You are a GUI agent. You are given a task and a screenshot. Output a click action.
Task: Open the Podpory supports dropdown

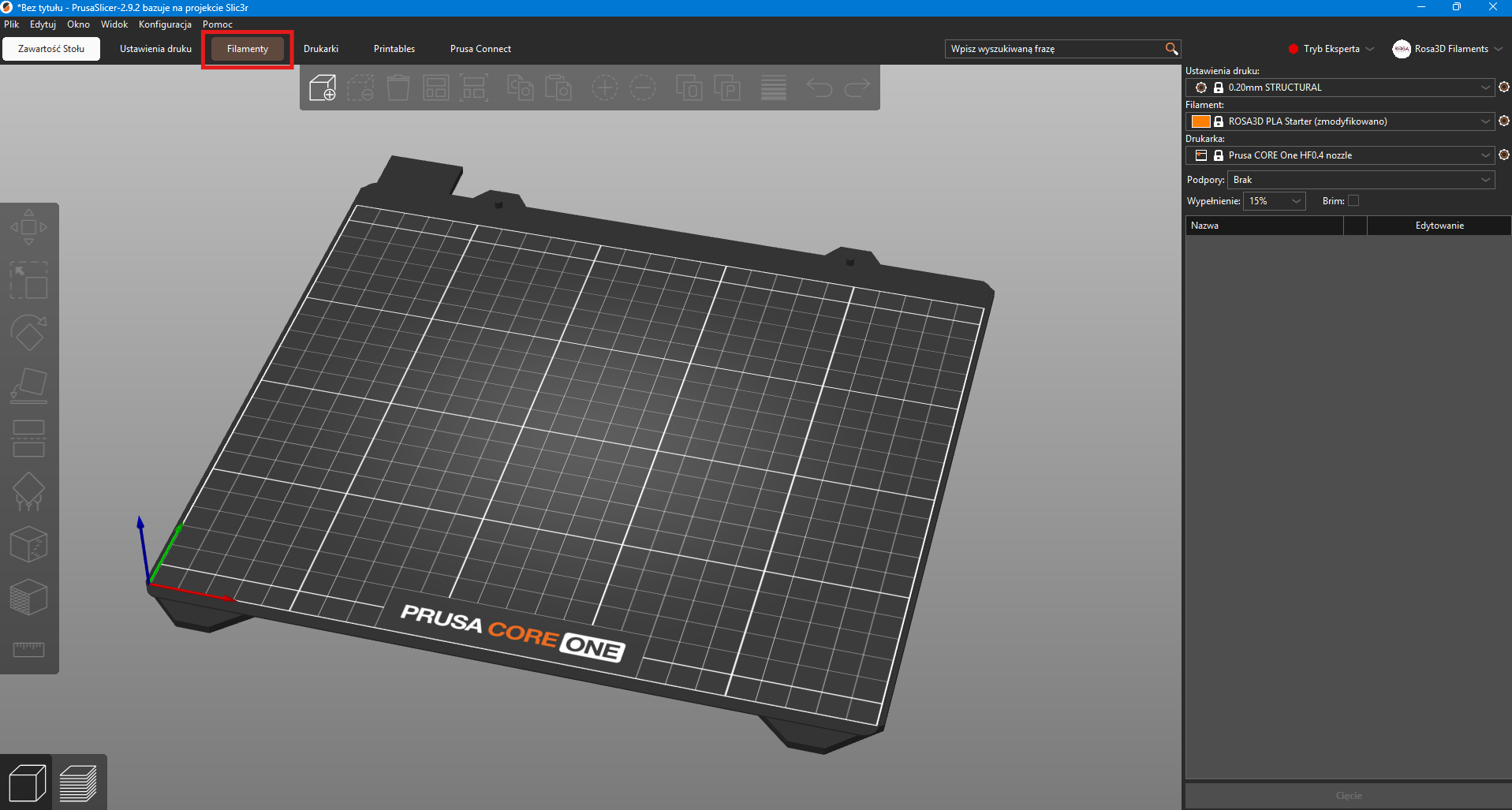tap(1361, 180)
